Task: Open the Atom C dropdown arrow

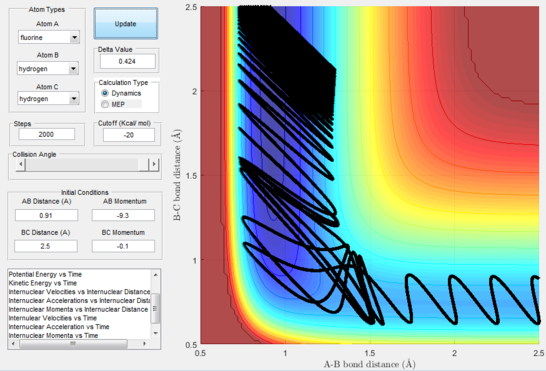Action: pyautogui.click(x=74, y=99)
